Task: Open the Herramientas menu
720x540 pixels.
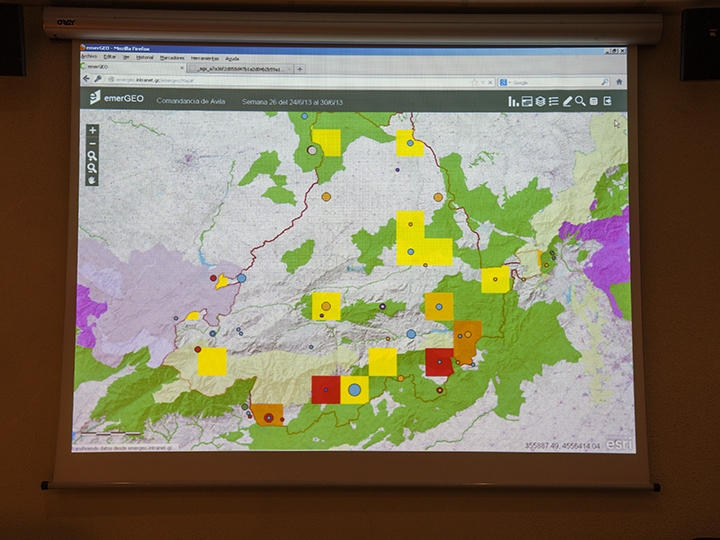Action: [204, 58]
